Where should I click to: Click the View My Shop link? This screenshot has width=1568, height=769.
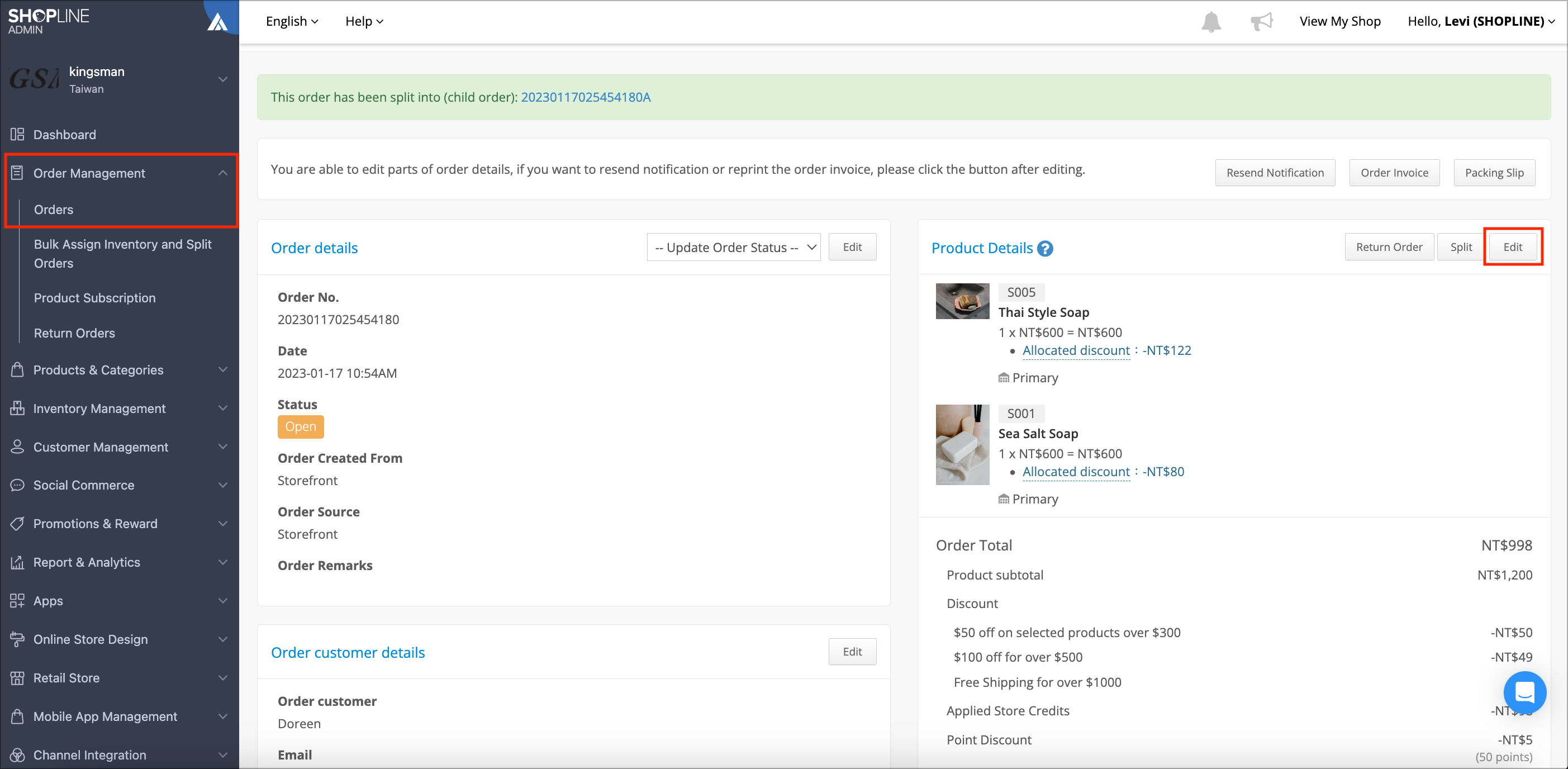point(1340,21)
